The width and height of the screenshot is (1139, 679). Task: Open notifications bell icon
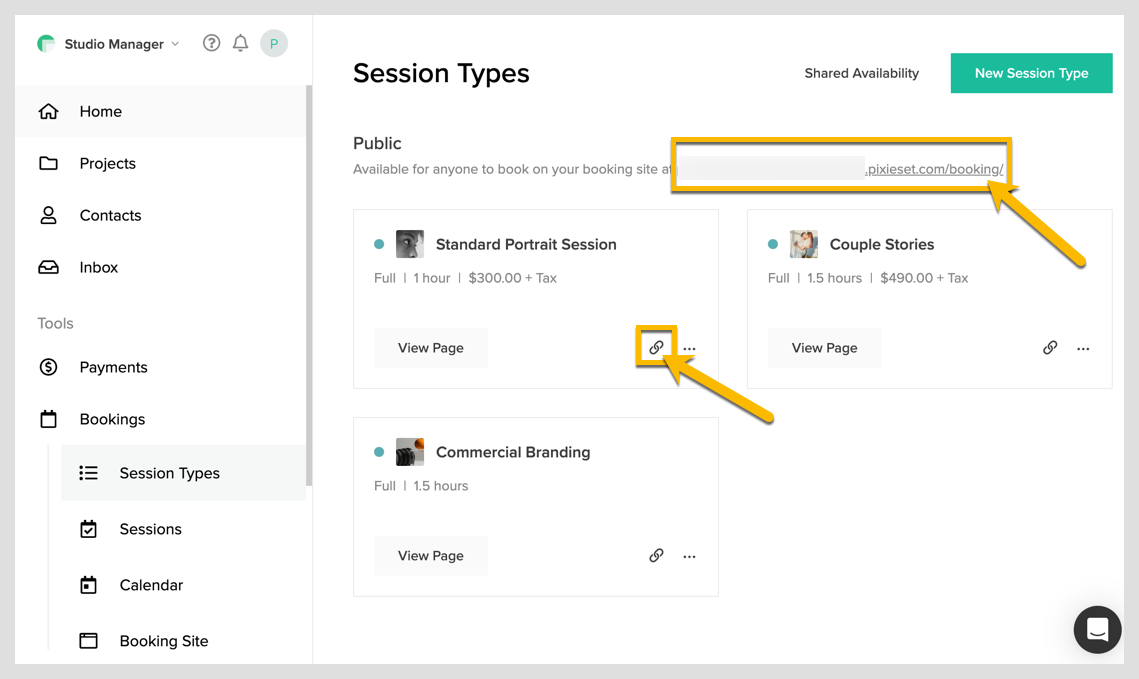click(240, 43)
